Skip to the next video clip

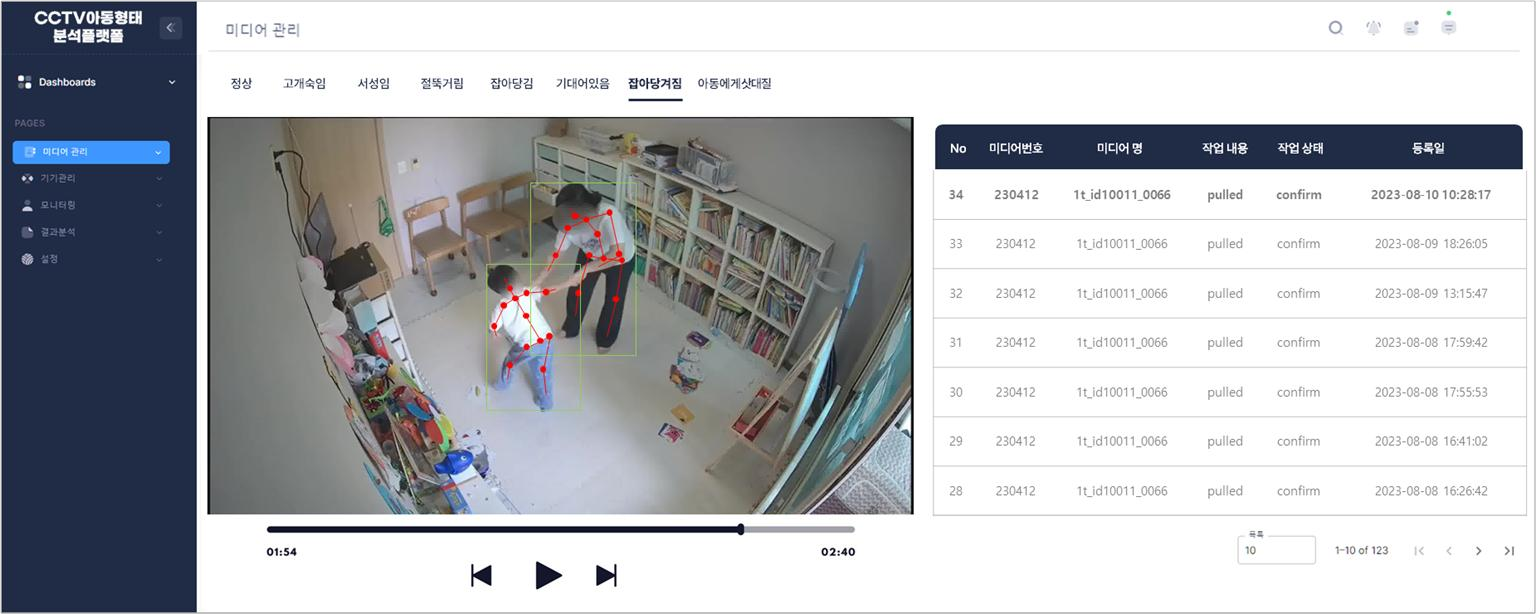[x=606, y=575]
